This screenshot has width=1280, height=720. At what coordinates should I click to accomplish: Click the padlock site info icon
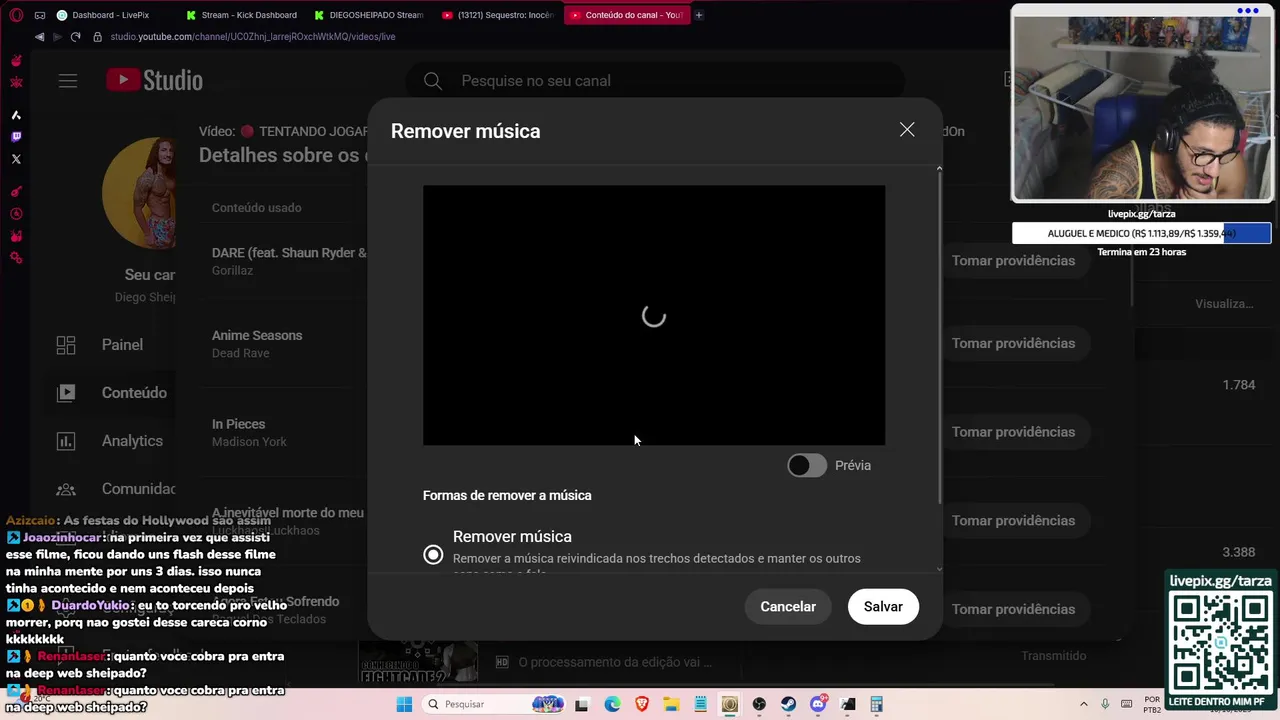pyautogui.click(x=97, y=37)
